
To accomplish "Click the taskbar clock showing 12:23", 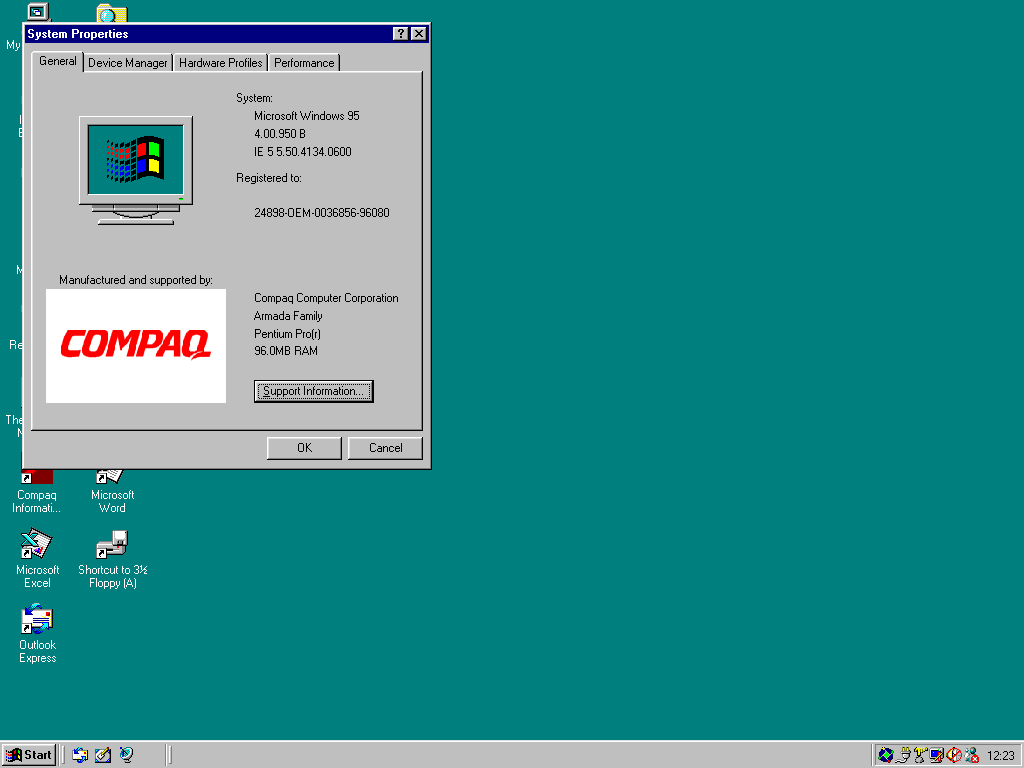I will coord(1000,756).
